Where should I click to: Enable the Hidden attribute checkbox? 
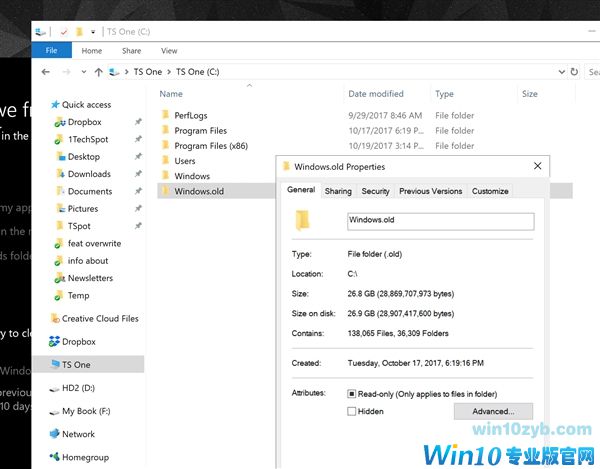[351, 411]
